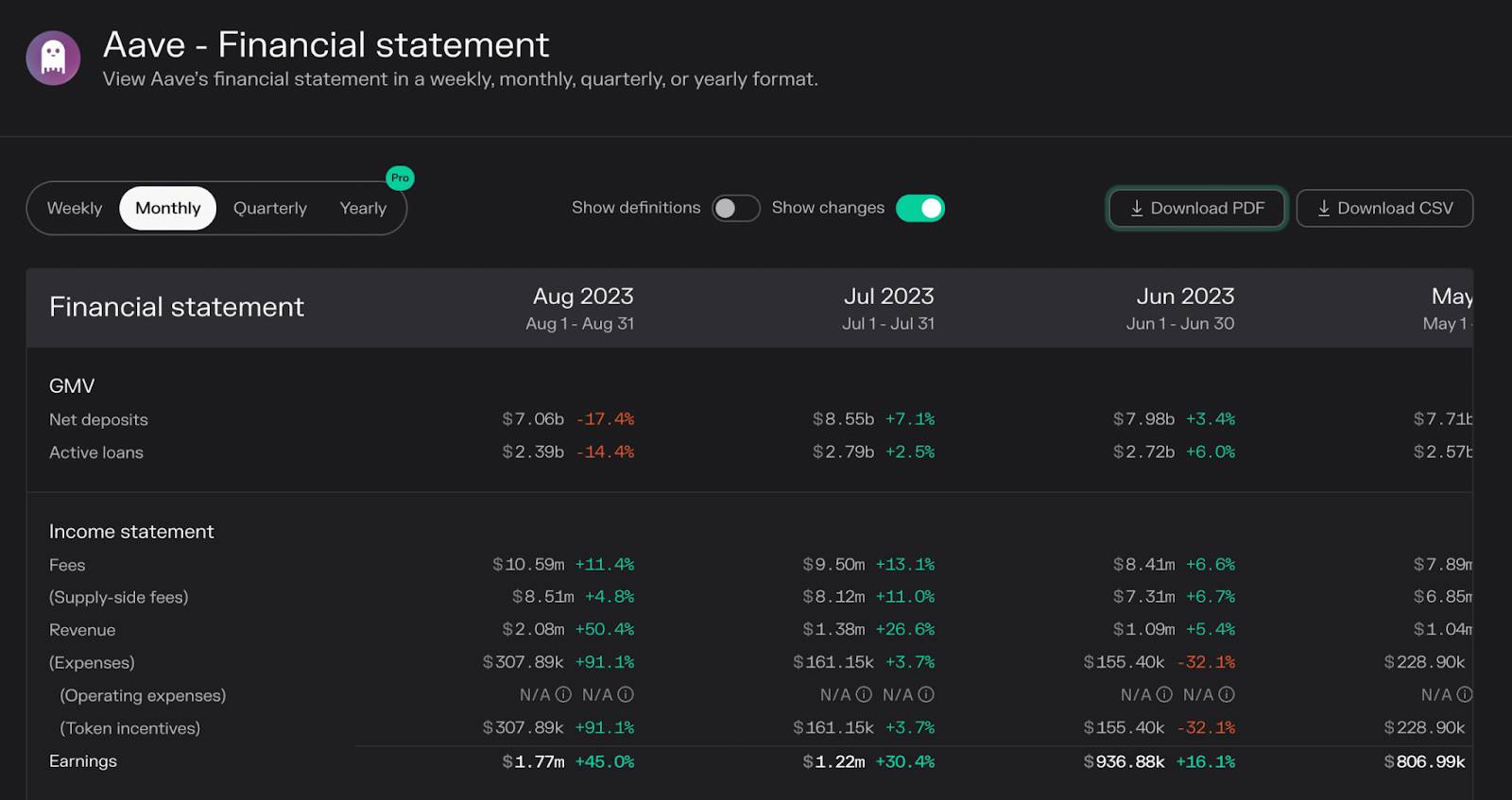
Task: Click the +50.4% Revenue change
Action: [x=605, y=629]
